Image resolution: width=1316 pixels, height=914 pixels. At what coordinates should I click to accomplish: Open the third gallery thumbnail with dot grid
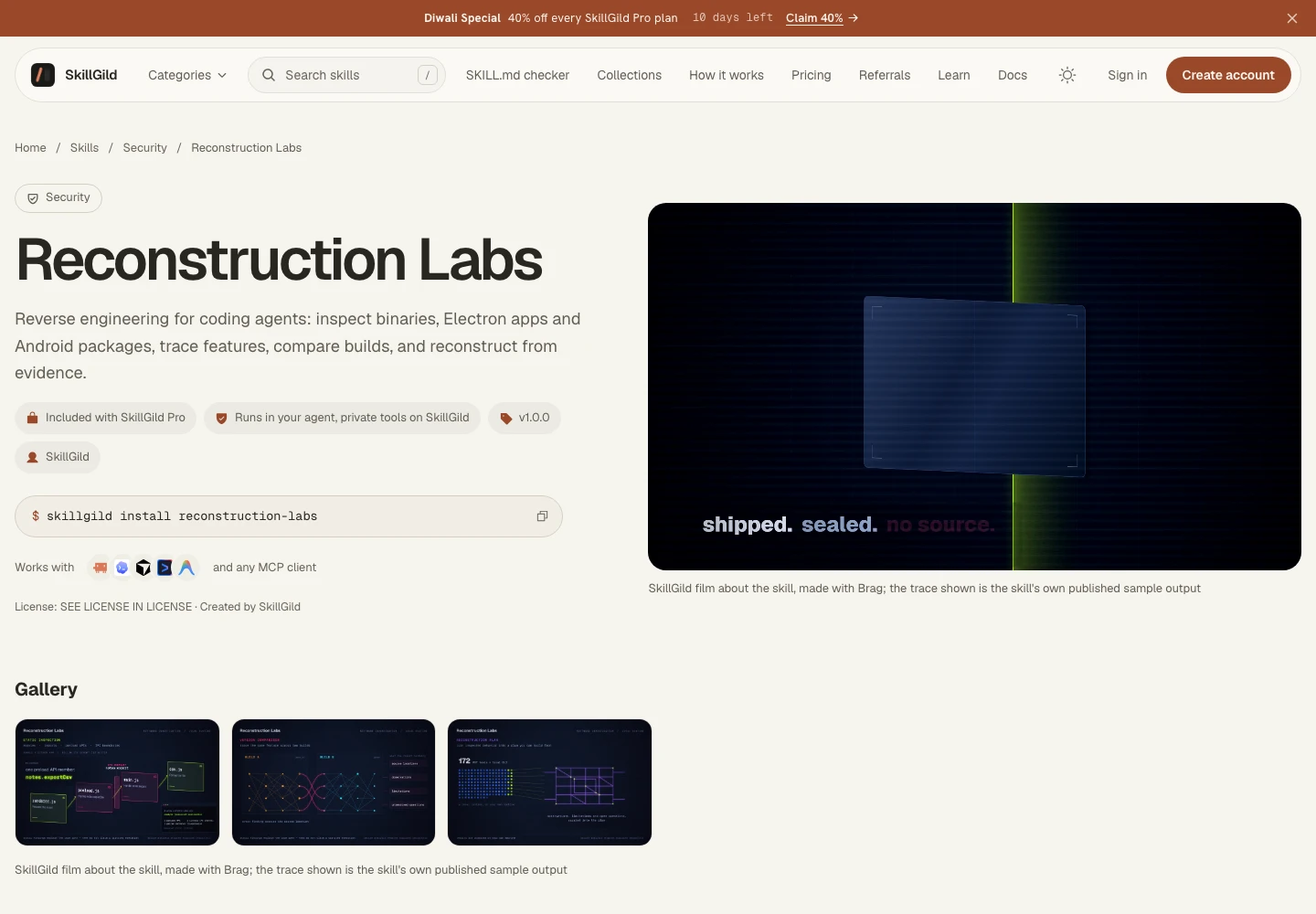pos(549,782)
